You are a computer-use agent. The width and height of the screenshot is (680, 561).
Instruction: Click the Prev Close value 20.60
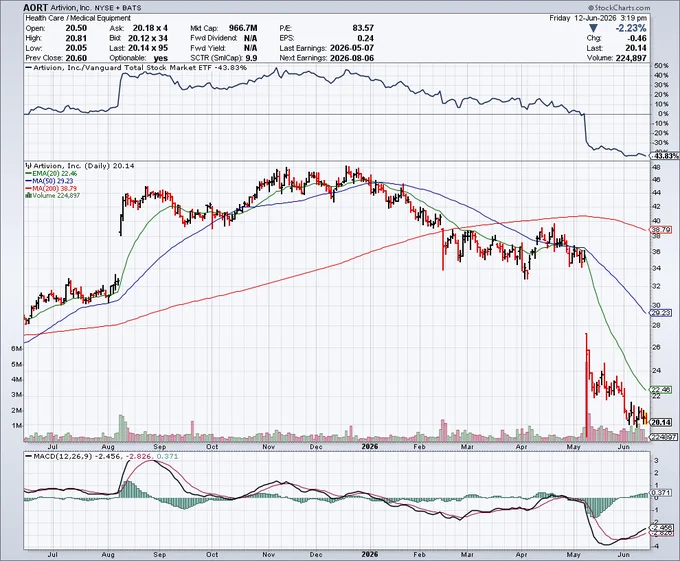(76, 58)
